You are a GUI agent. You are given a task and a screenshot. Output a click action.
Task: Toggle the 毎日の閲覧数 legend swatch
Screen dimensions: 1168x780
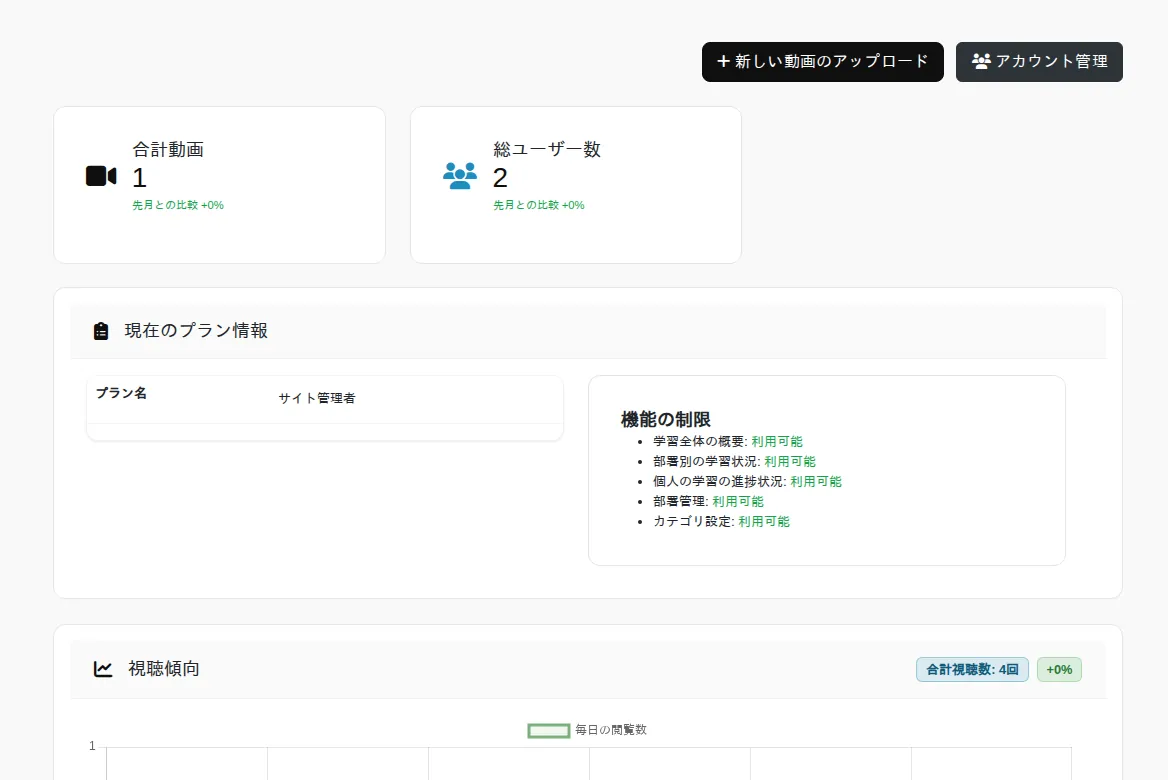(549, 731)
